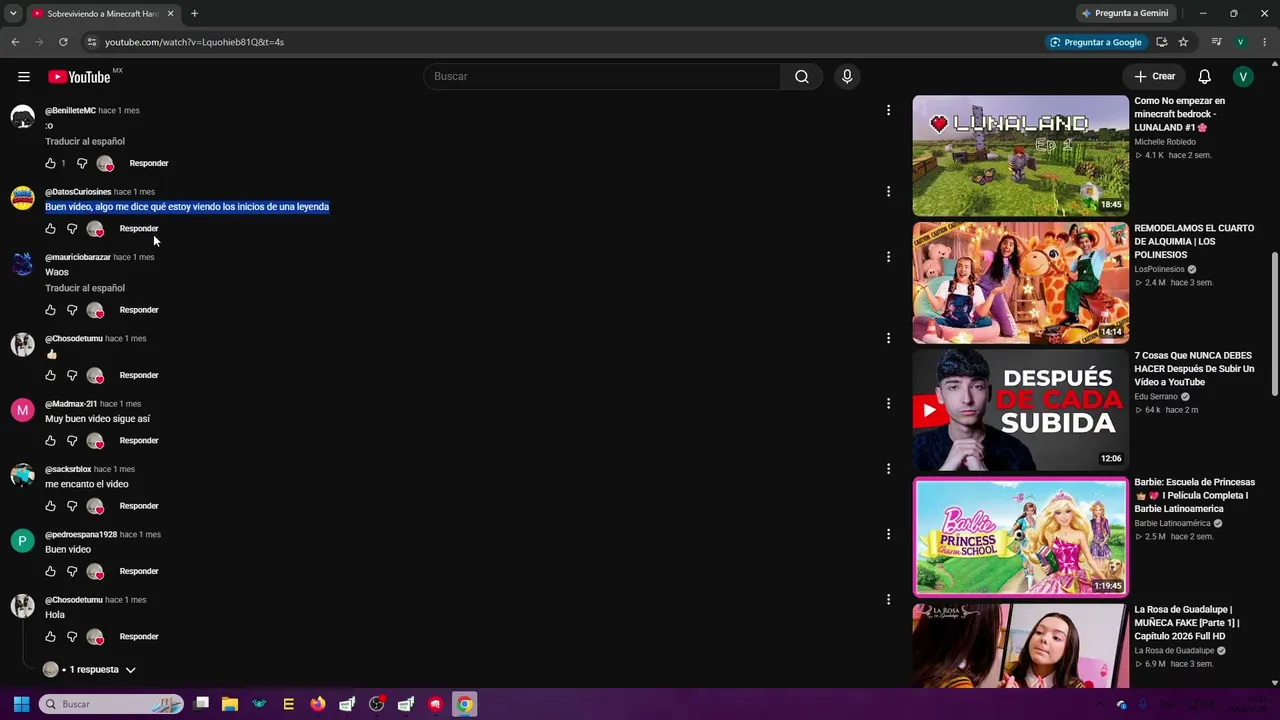This screenshot has width=1280, height=720.
Task: Click the Windows taskbar Buscar search box
Action: coord(111,704)
